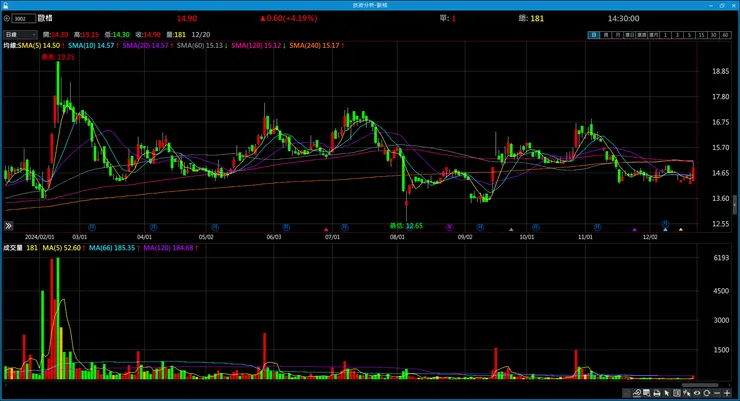The width and height of the screenshot is (740, 401).
Task: Click the indicator cursor tool icon
Action: click(687, 393)
